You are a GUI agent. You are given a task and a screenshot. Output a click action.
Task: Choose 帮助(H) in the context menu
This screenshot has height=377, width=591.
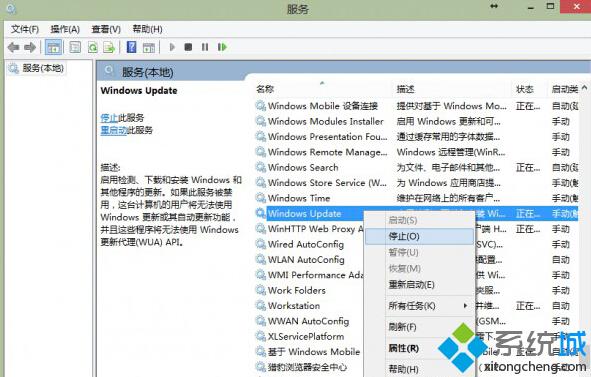[420, 369]
